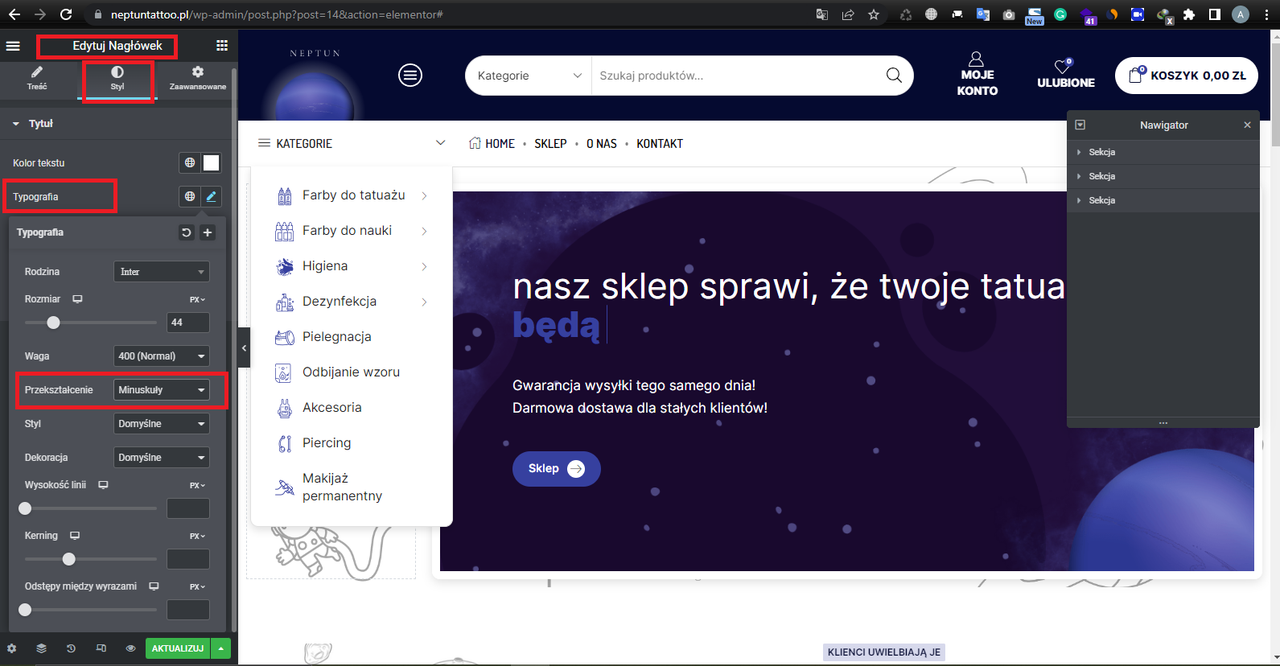Image resolution: width=1280 pixels, height=666 pixels.
Task: Select the Piercing category
Action: [327, 443]
